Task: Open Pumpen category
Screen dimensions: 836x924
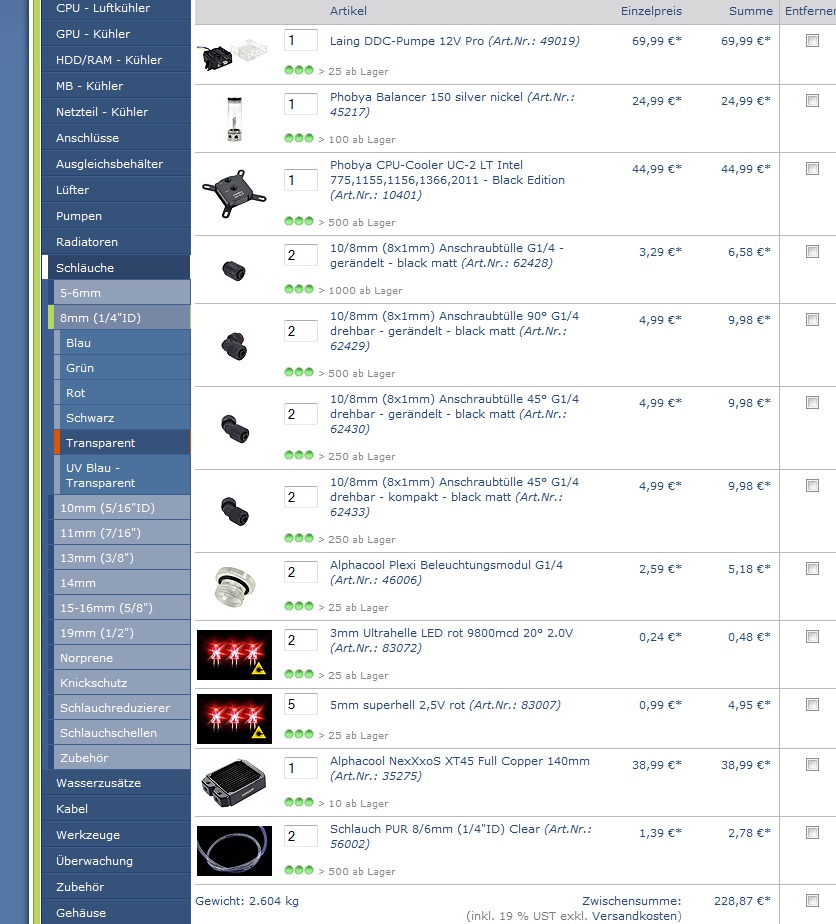Action: point(116,216)
